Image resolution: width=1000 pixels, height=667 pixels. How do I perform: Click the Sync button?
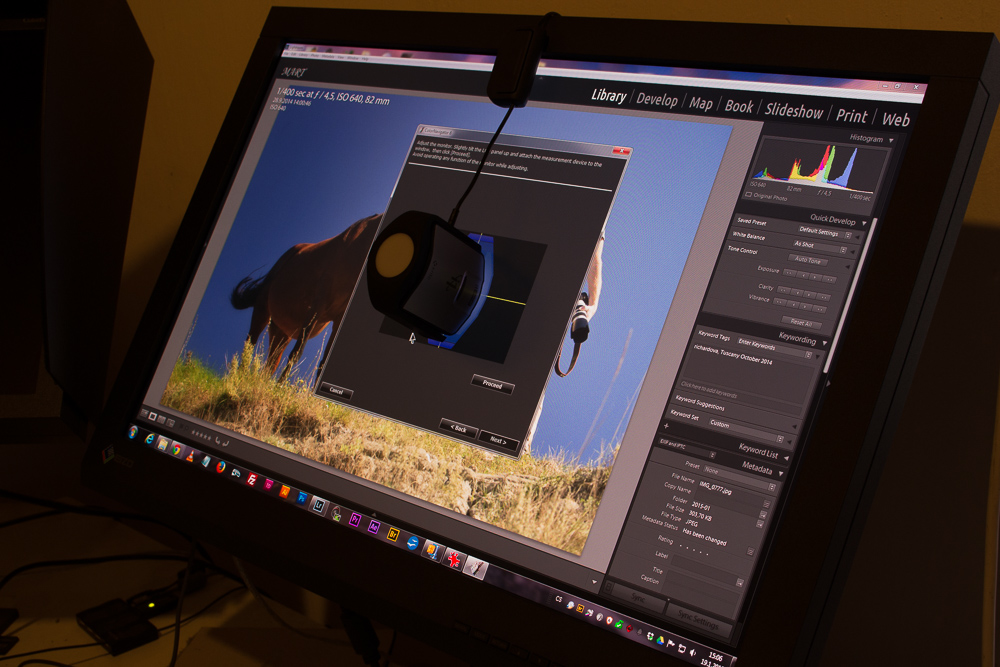click(638, 597)
